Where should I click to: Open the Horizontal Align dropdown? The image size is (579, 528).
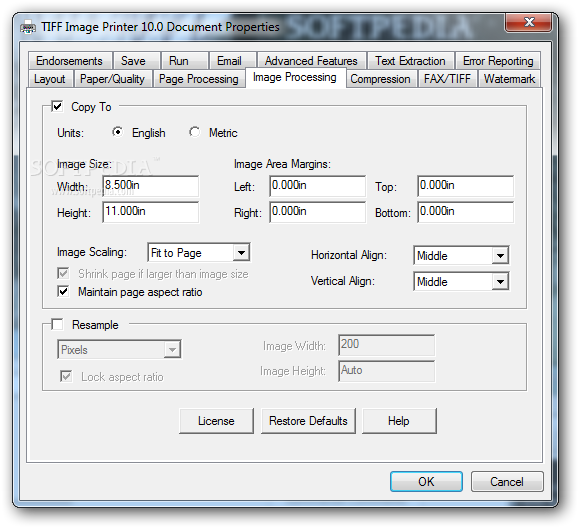(461, 256)
